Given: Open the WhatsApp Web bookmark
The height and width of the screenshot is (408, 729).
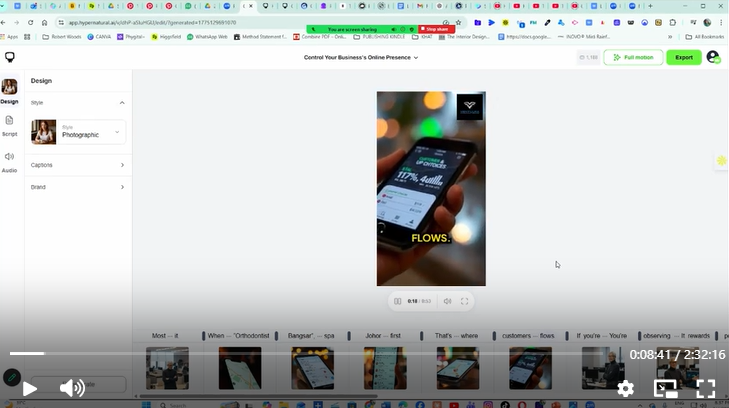Looking at the screenshot, I should [x=207, y=37].
